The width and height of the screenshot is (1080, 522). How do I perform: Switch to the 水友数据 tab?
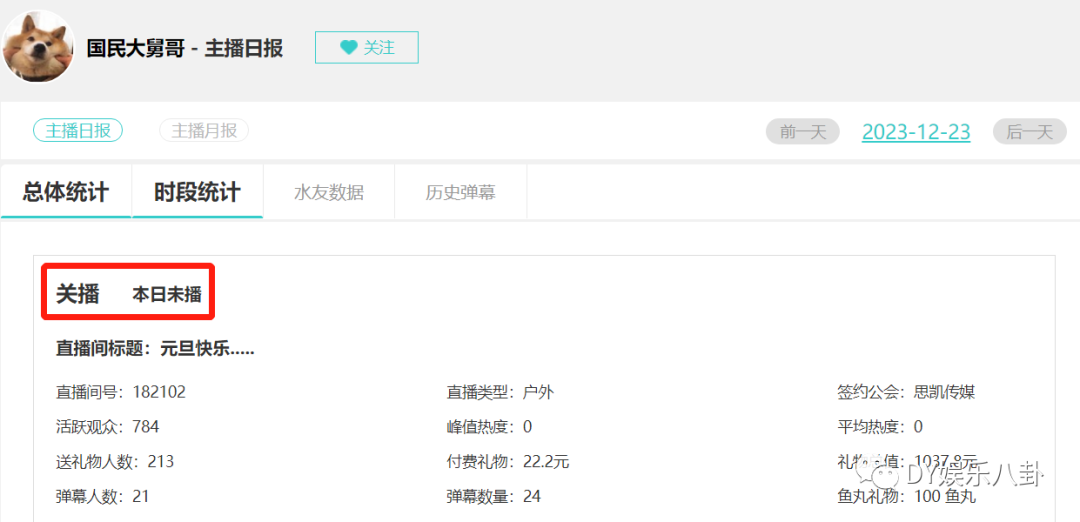[x=329, y=193]
